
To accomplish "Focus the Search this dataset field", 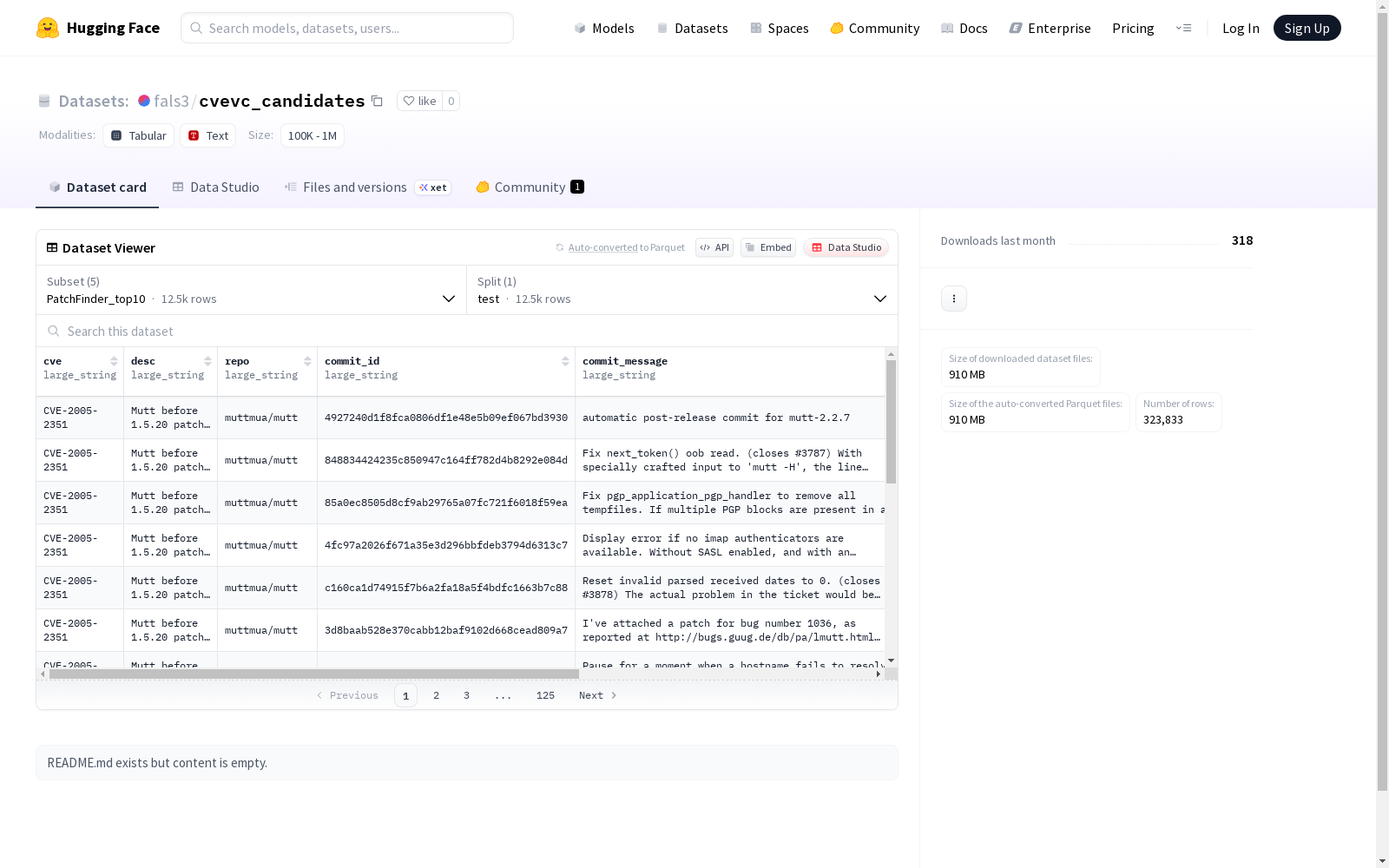I will [467, 332].
